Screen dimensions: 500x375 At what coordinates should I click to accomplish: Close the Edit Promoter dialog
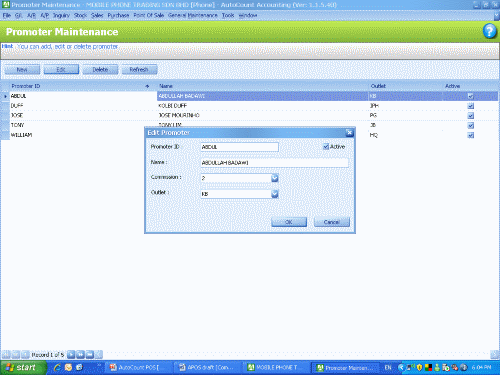tap(349, 133)
